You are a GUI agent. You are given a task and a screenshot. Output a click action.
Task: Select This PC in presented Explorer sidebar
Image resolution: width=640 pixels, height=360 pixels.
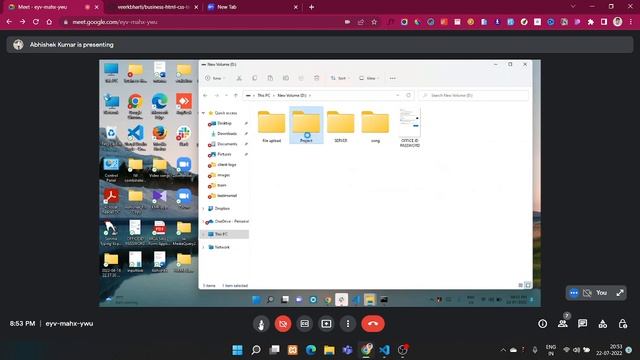click(x=225, y=234)
